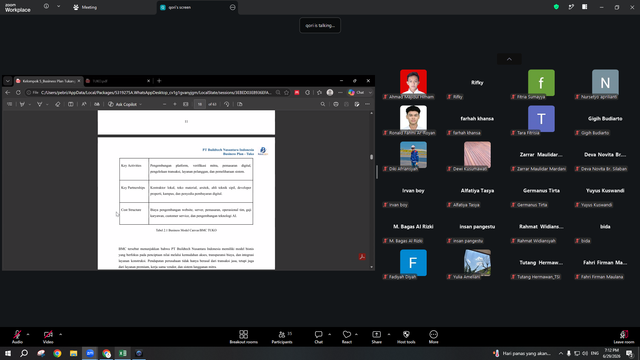
Task: Open the React menu
Action: (x=347, y=337)
